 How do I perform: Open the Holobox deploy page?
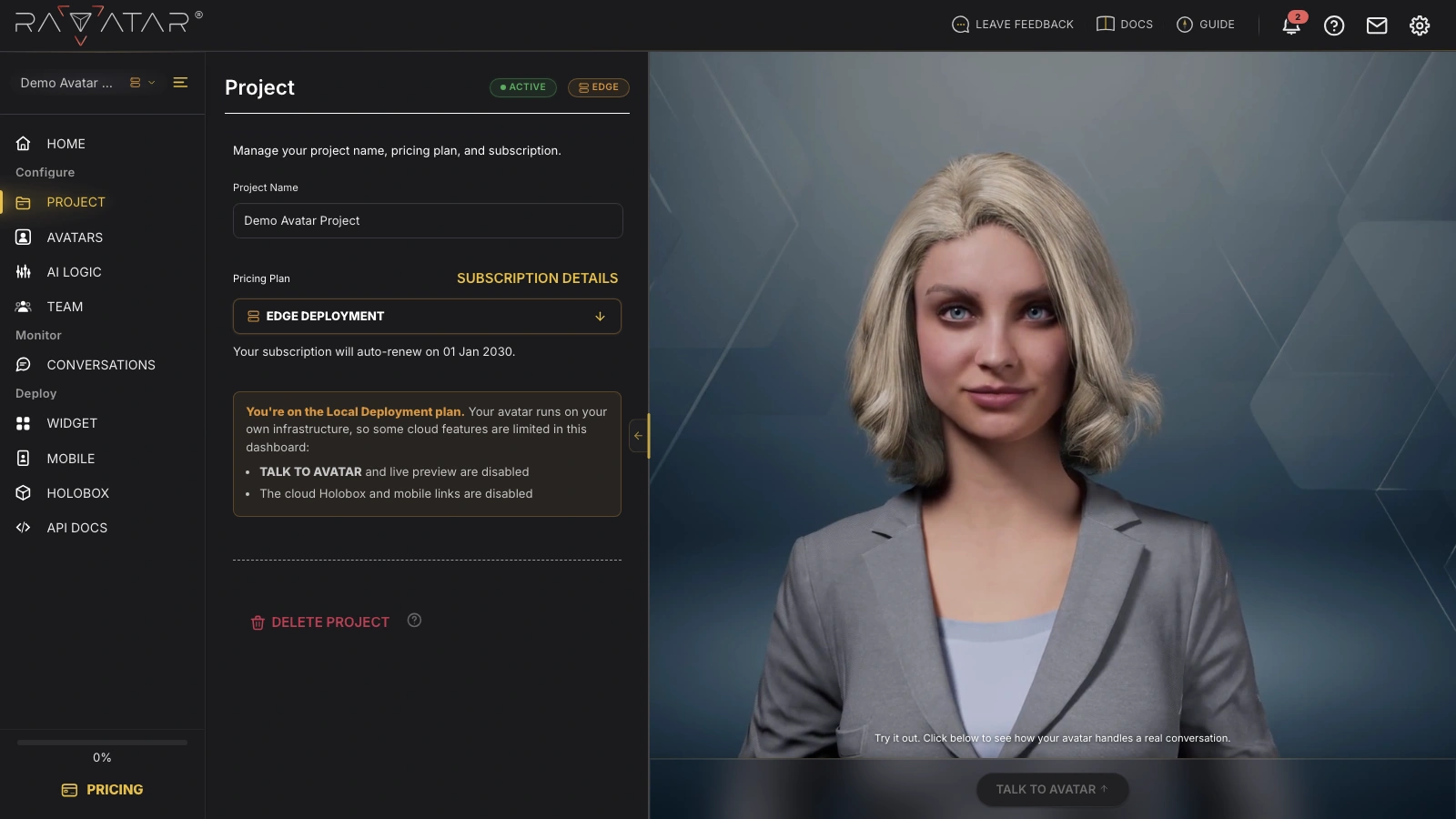77,493
